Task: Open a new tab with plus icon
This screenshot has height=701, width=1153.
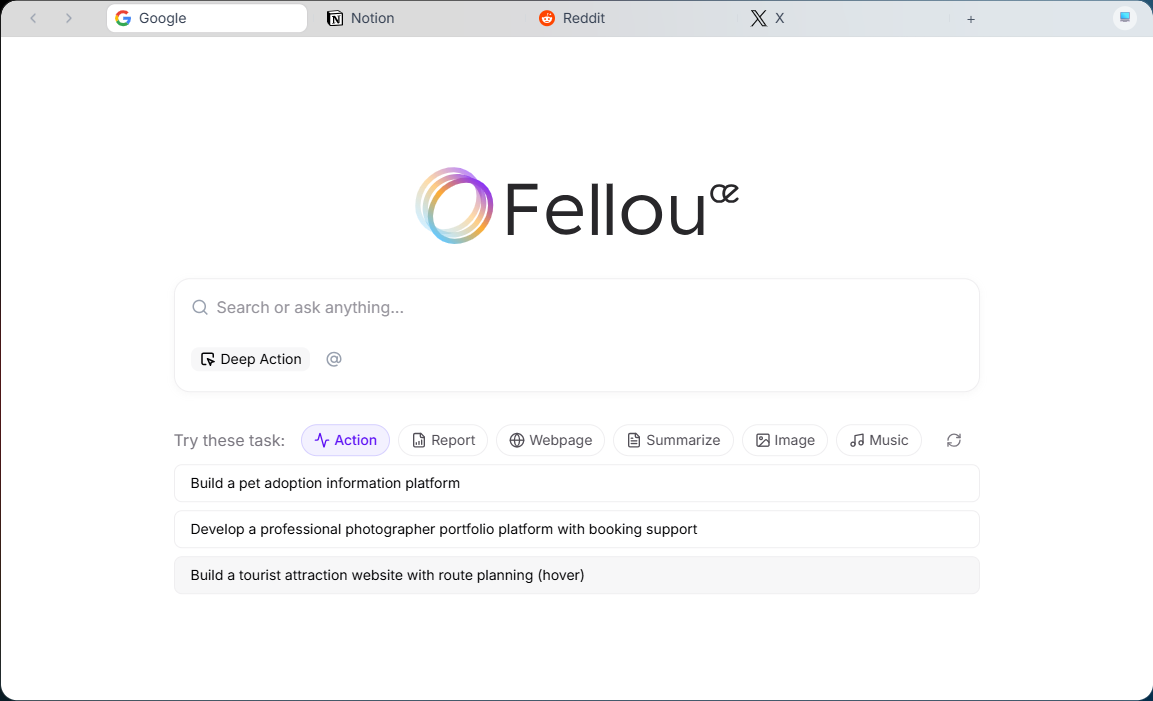Action: [x=971, y=19]
